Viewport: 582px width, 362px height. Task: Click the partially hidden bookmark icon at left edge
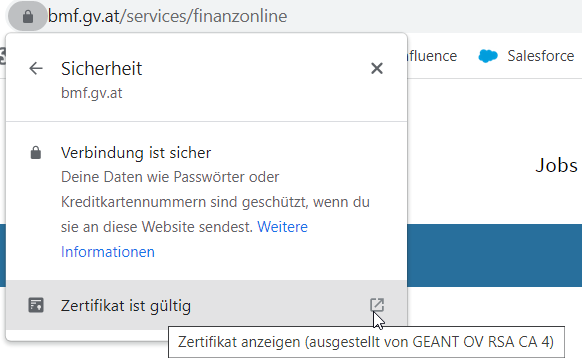3,56
